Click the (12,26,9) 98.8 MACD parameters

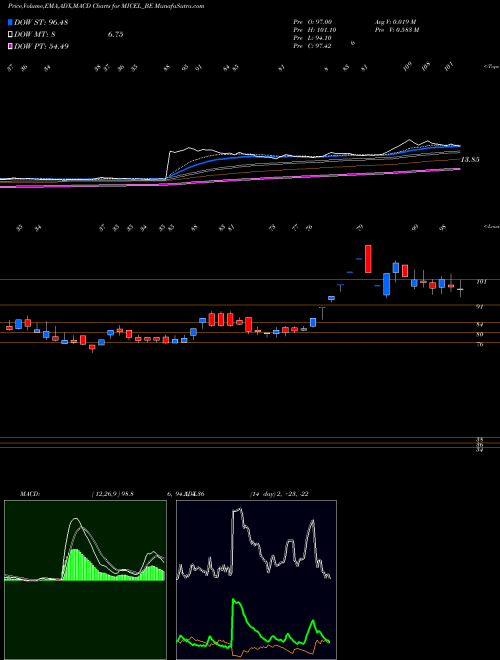[112, 494]
